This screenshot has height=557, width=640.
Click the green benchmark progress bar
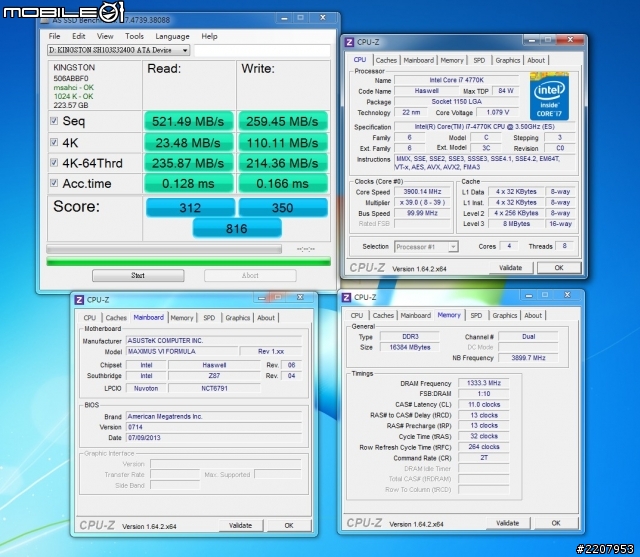187,261
